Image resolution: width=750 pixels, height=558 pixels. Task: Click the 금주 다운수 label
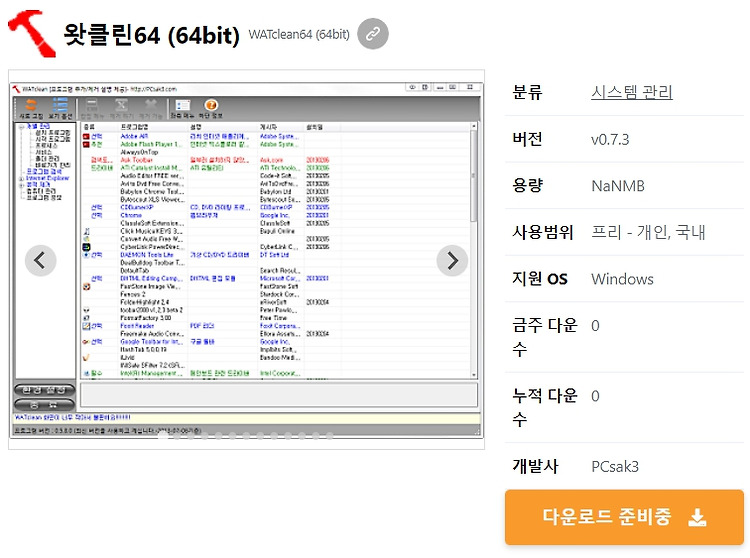(x=545, y=337)
